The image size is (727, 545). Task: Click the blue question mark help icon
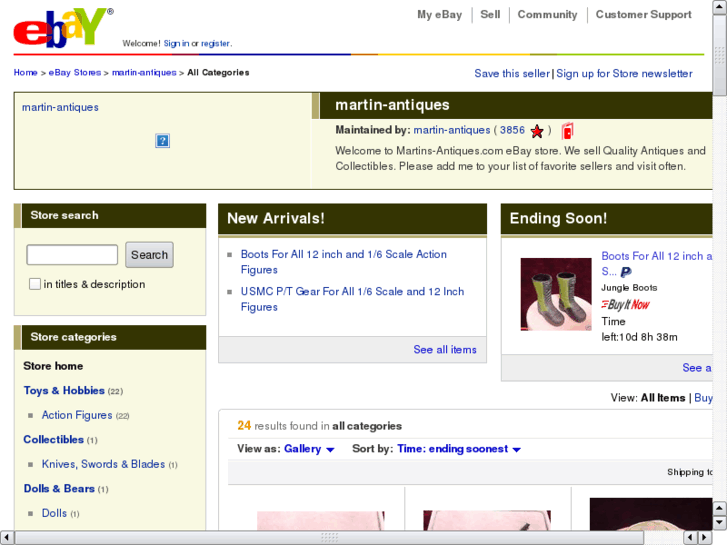pos(162,141)
